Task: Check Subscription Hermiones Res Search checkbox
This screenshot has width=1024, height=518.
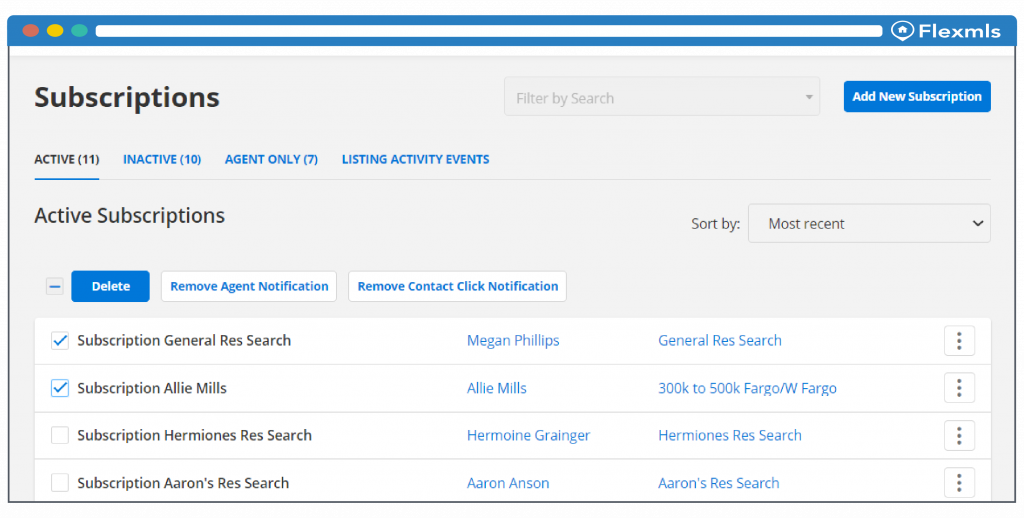Action: pos(59,435)
